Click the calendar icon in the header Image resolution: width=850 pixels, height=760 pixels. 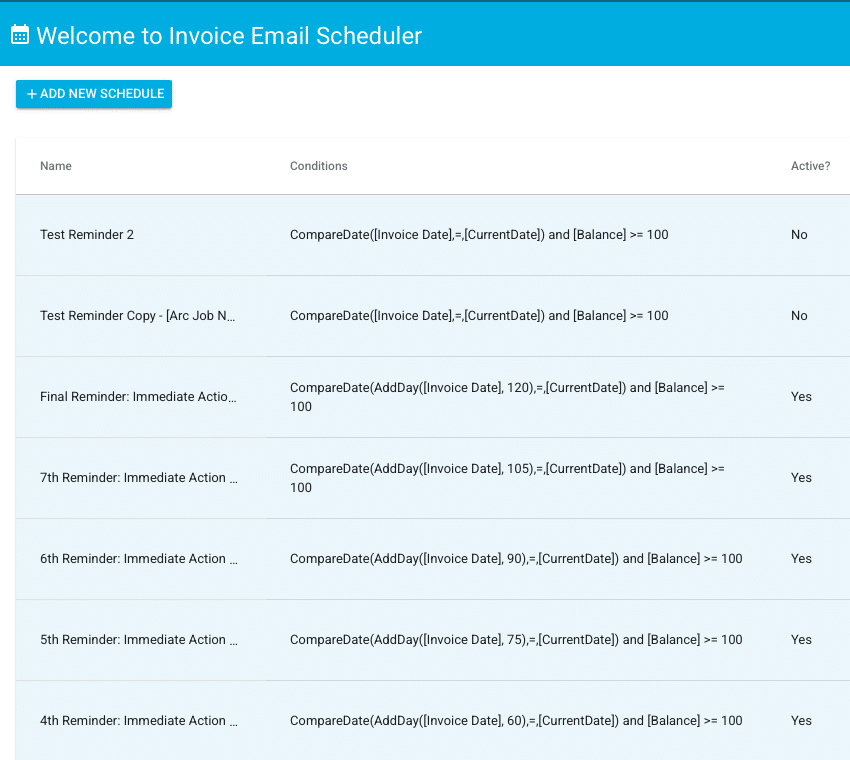click(20, 33)
